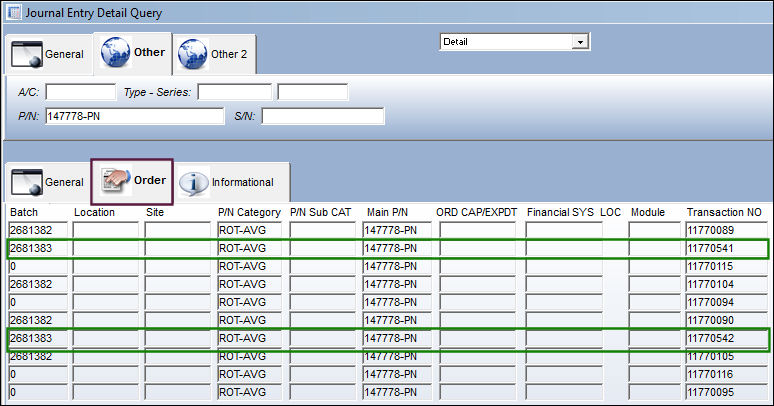Click the lower General tab window icon
Viewport: 774px width, 406px height.
(x=27, y=182)
